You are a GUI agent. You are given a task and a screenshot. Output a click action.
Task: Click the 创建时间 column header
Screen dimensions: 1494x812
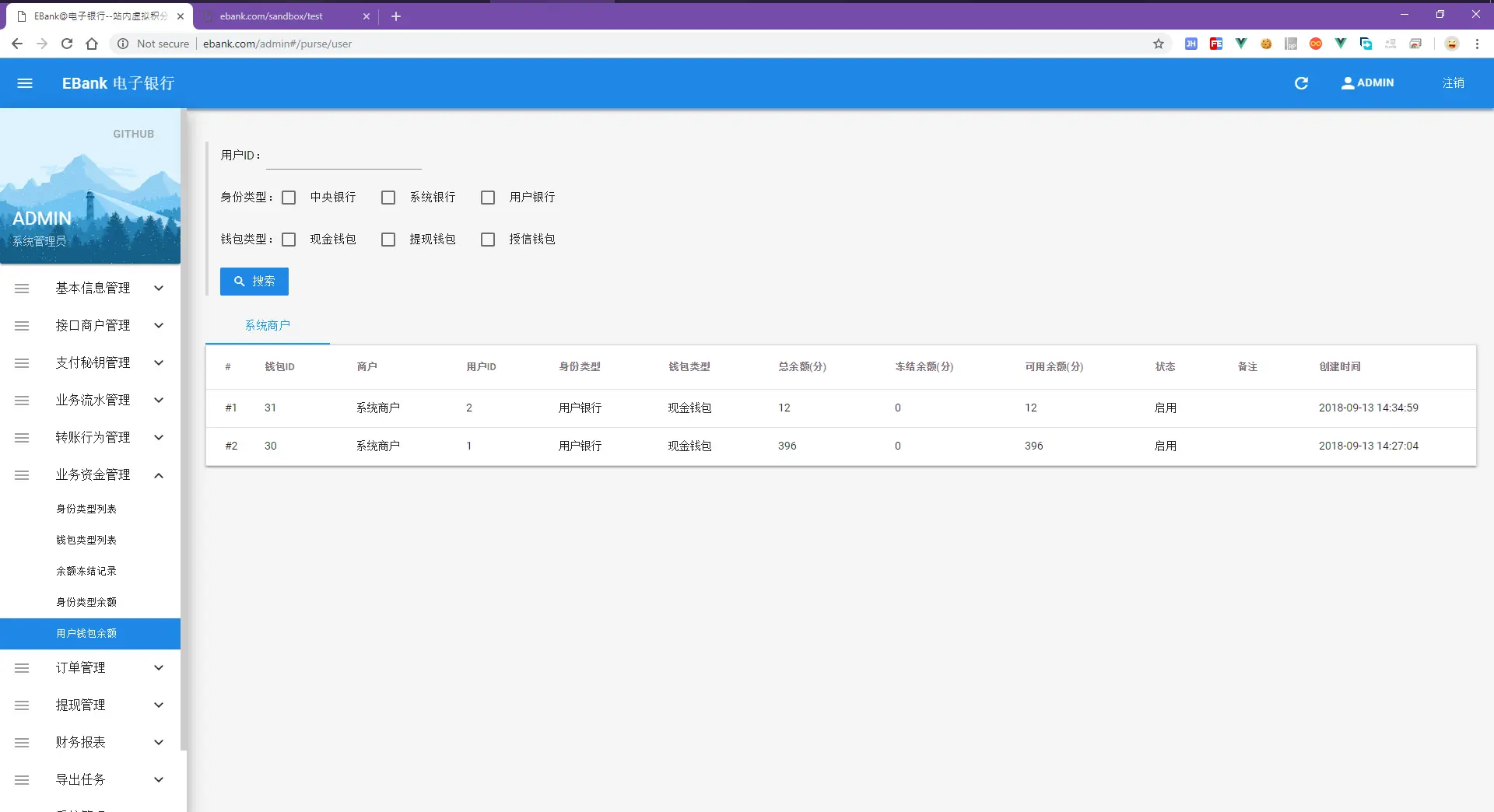click(1340, 367)
